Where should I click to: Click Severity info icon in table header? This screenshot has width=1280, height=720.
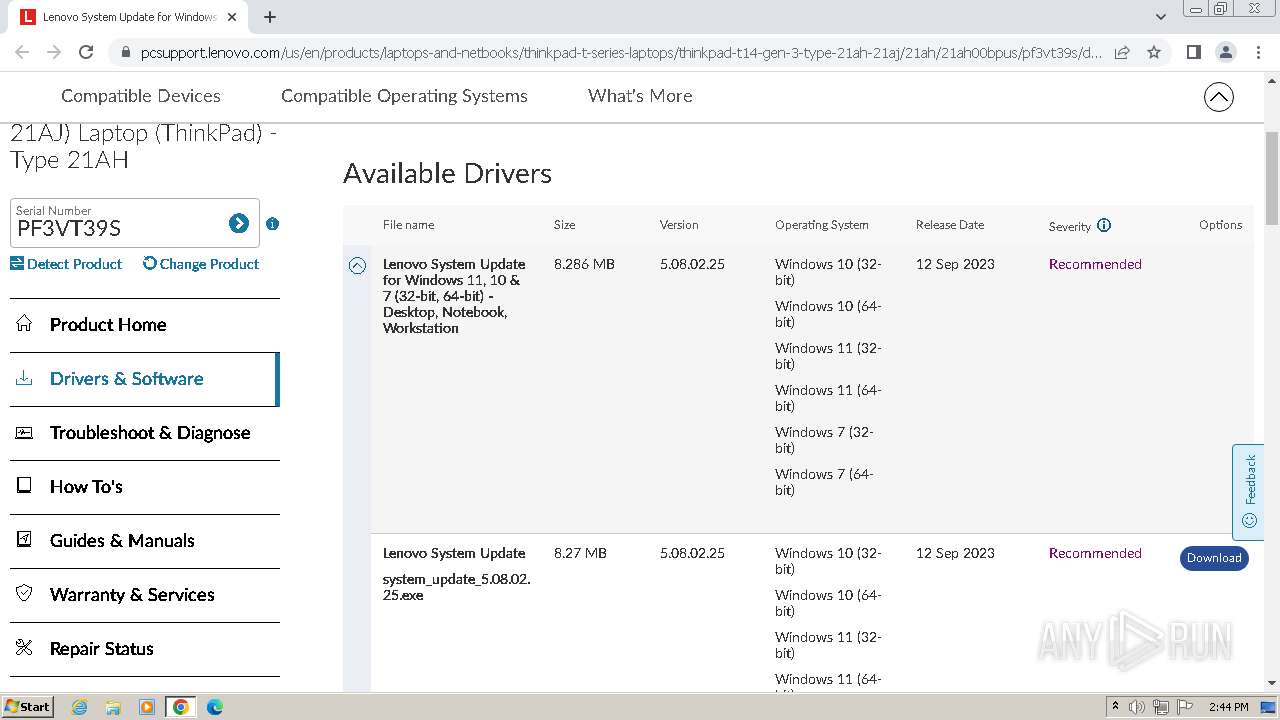(x=1104, y=225)
